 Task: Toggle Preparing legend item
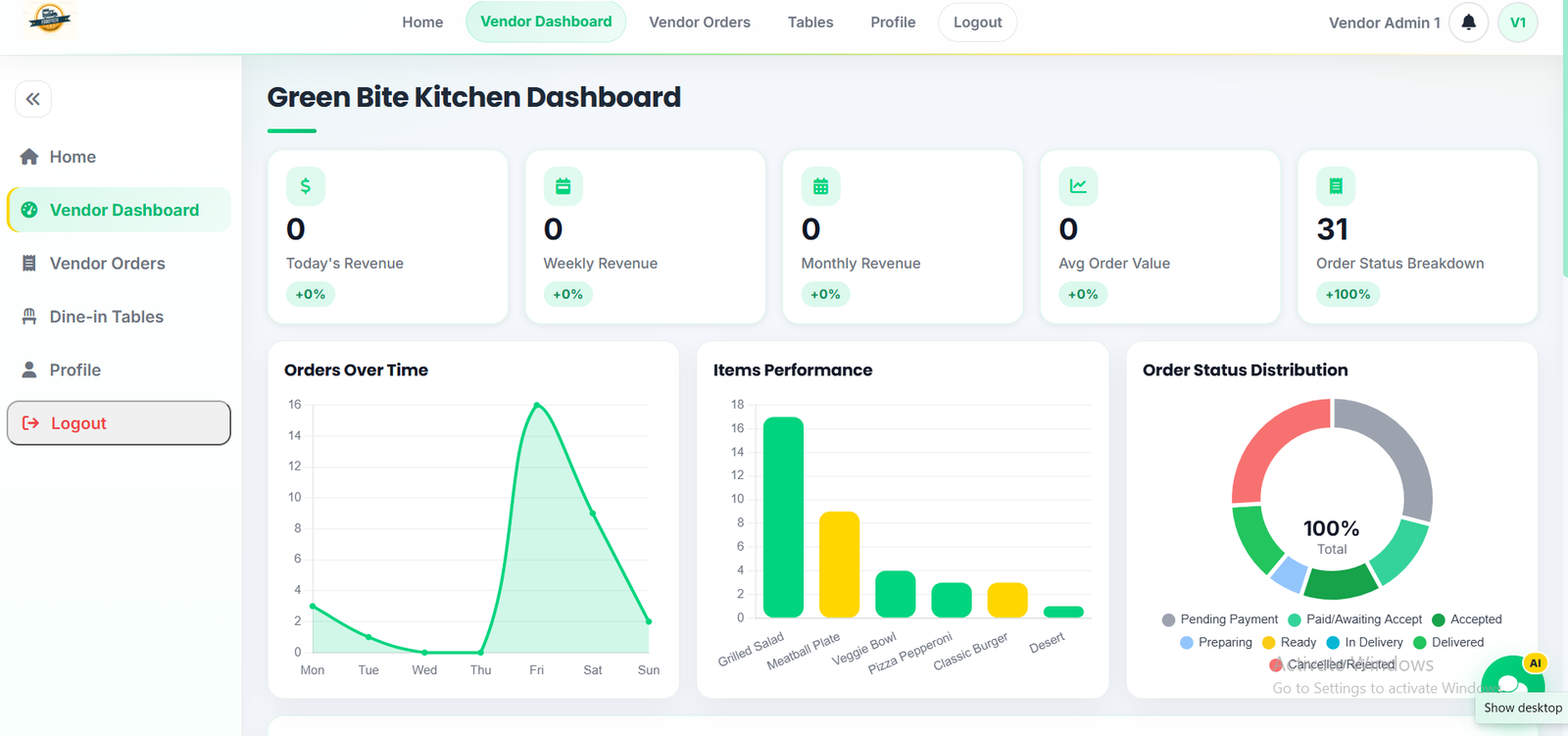click(x=1216, y=643)
